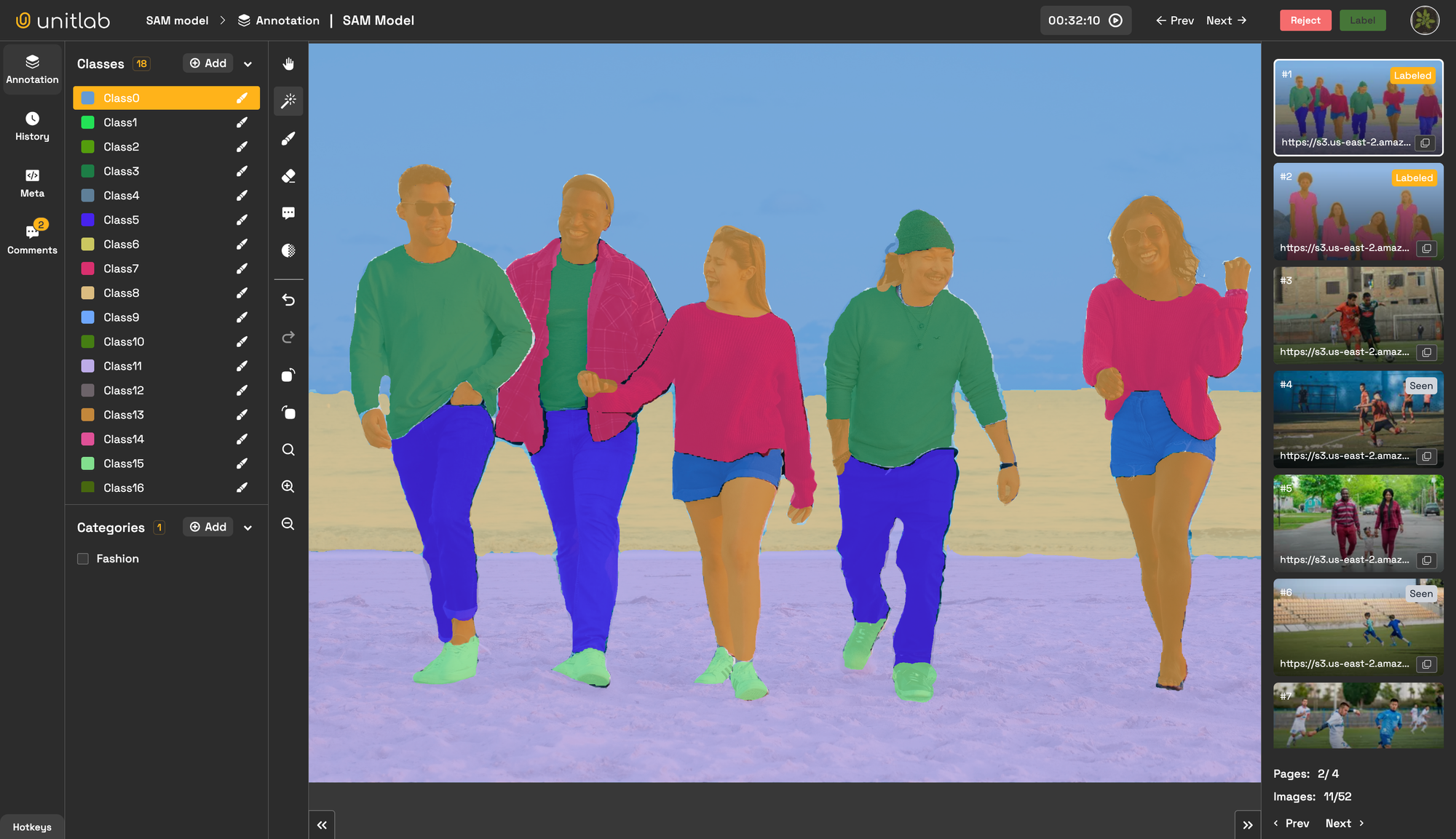The width and height of the screenshot is (1456, 839).
Task: Check the Fashion category checkbox
Action: click(x=83, y=558)
